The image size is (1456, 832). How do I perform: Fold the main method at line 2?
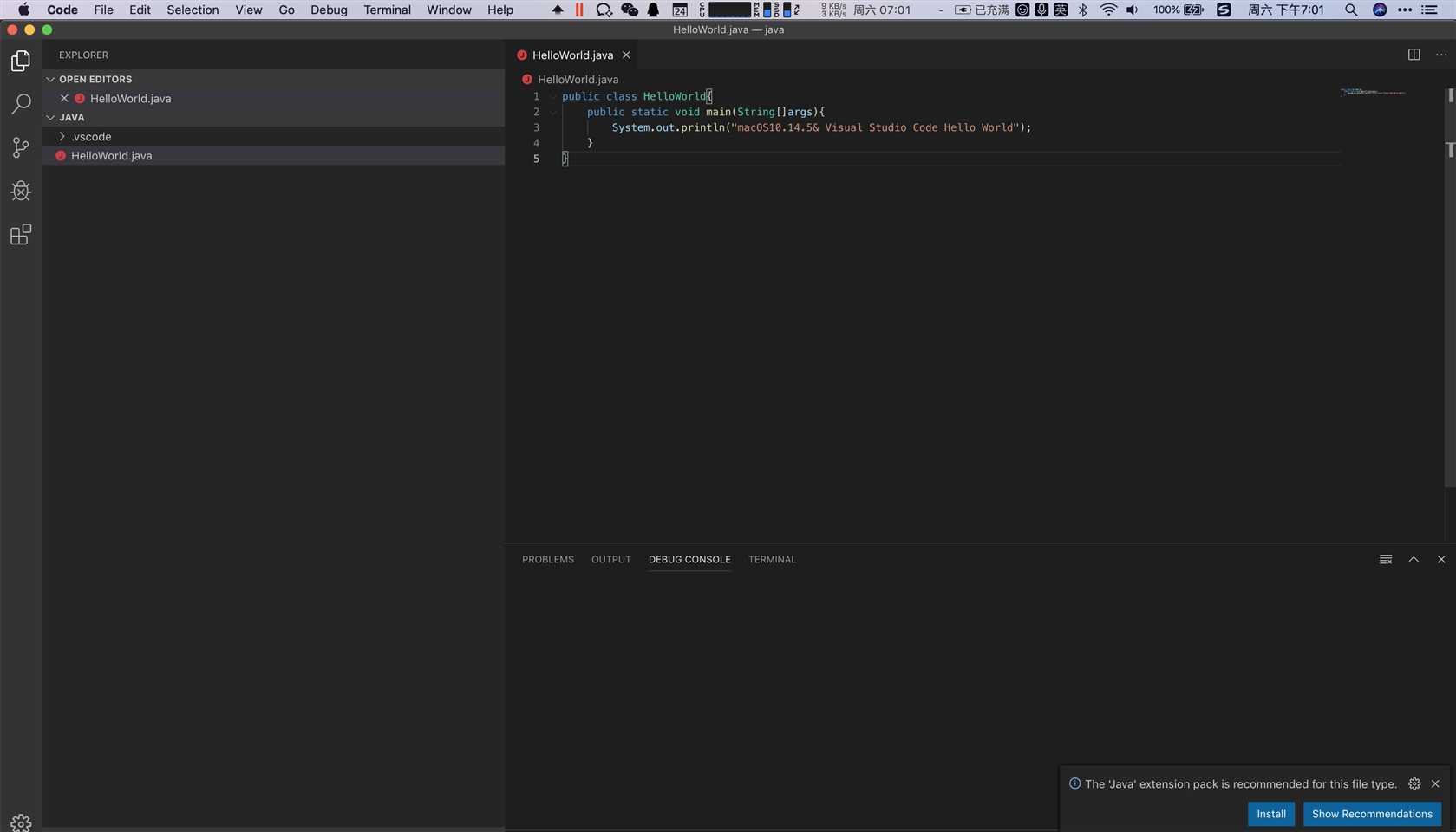552,112
